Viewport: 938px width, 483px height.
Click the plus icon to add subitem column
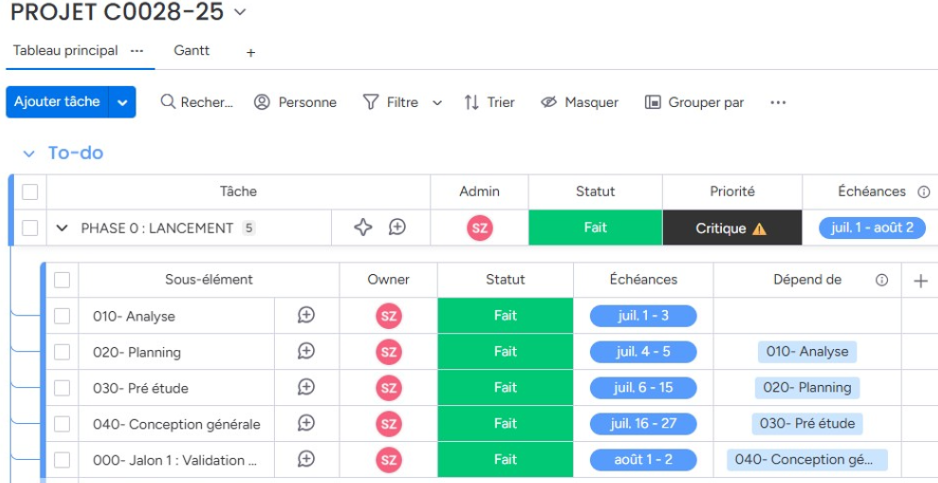(920, 280)
